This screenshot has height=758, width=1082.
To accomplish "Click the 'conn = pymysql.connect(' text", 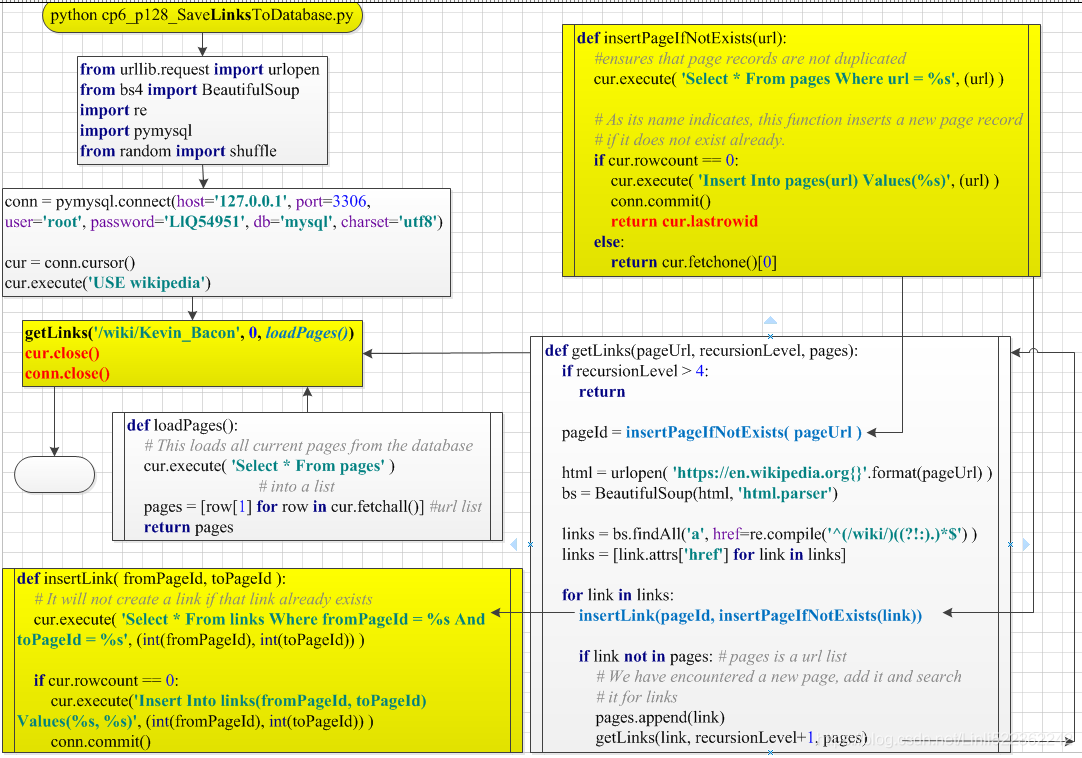I will (x=90, y=202).
